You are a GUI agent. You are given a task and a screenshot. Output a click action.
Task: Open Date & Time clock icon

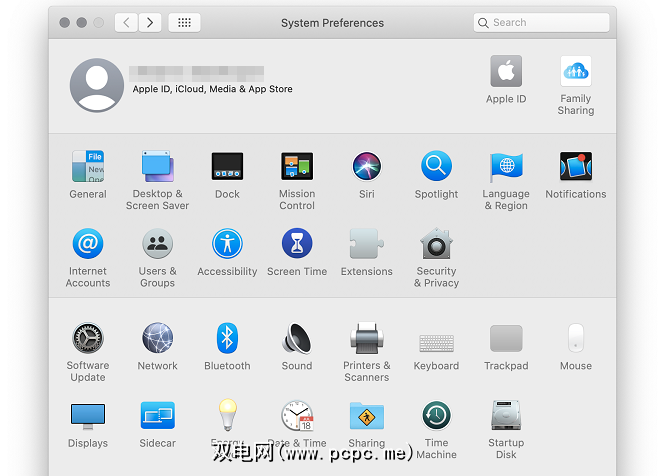click(297, 415)
